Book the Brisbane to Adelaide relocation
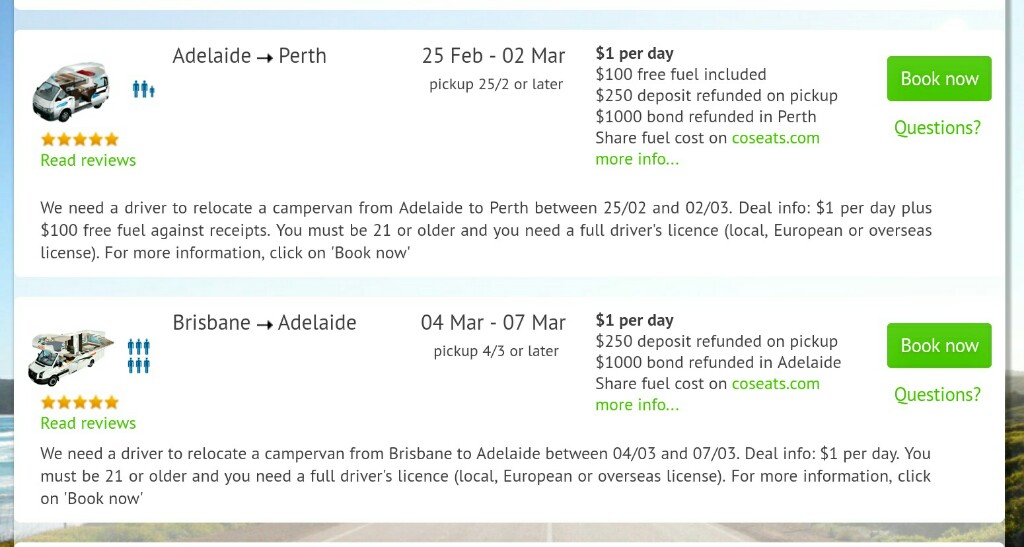 939,346
